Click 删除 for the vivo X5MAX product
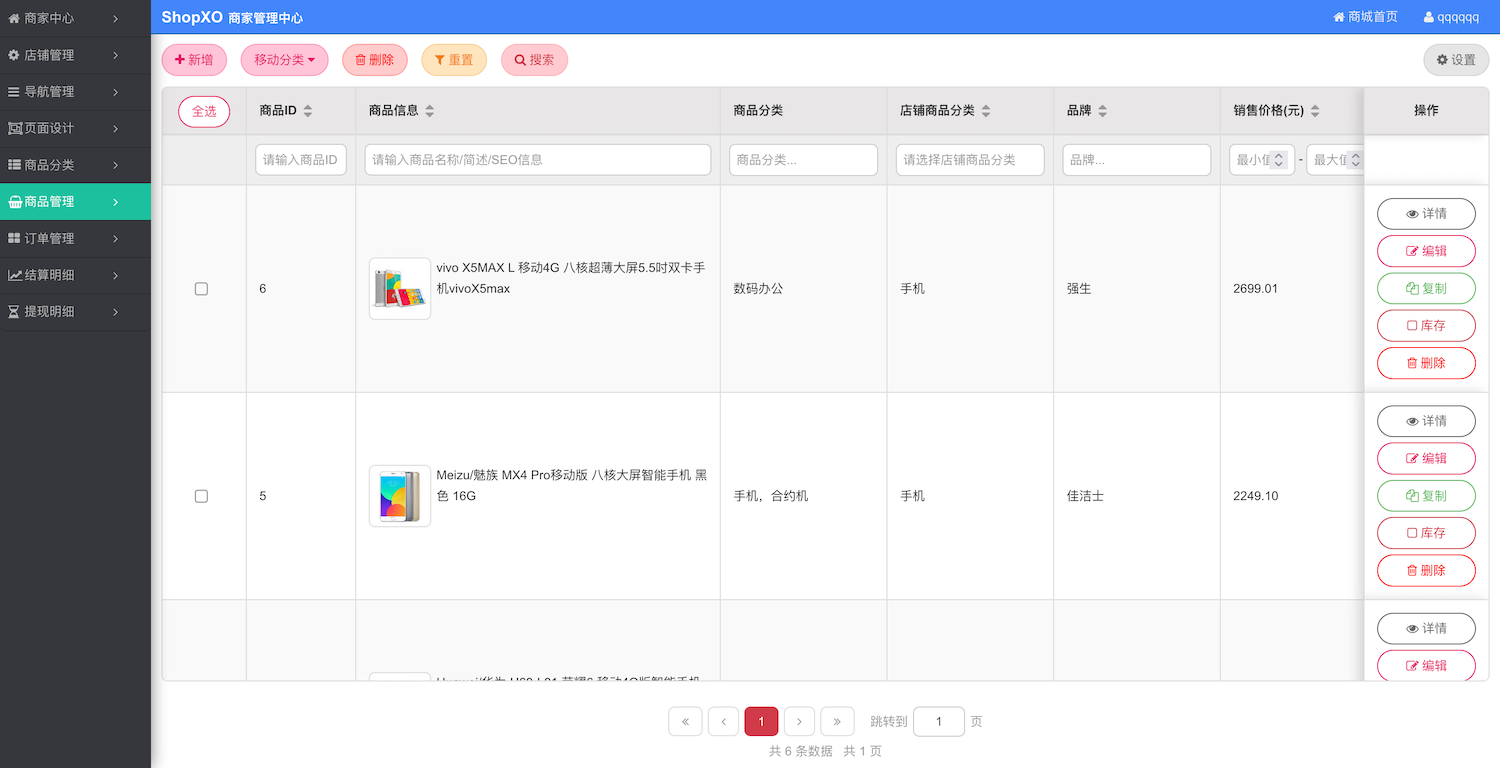 click(1426, 363)
